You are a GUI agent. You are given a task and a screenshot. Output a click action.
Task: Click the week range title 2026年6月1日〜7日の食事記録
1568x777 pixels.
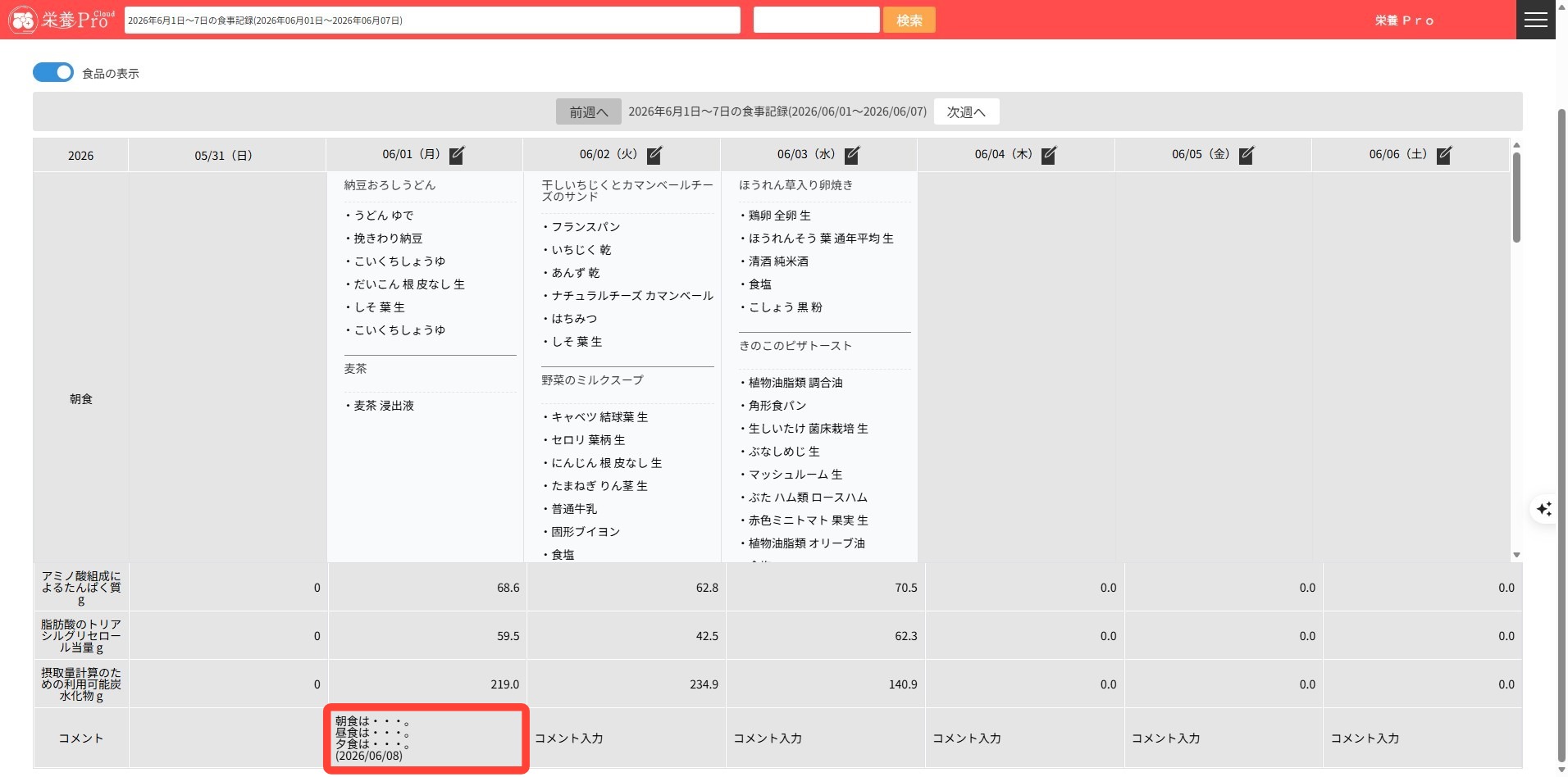point(777,111)
